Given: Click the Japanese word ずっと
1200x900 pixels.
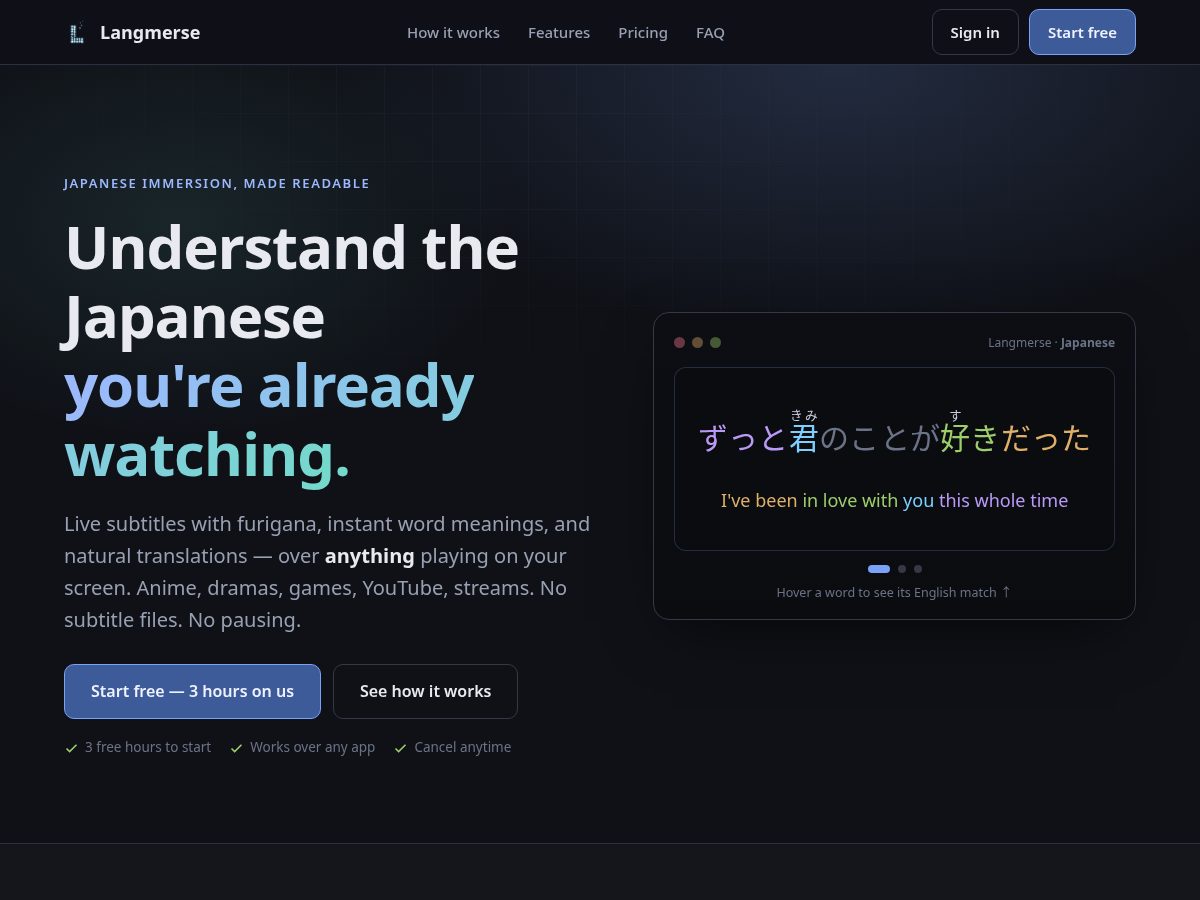Looking at the screenshot, I should tap(743, 438).
